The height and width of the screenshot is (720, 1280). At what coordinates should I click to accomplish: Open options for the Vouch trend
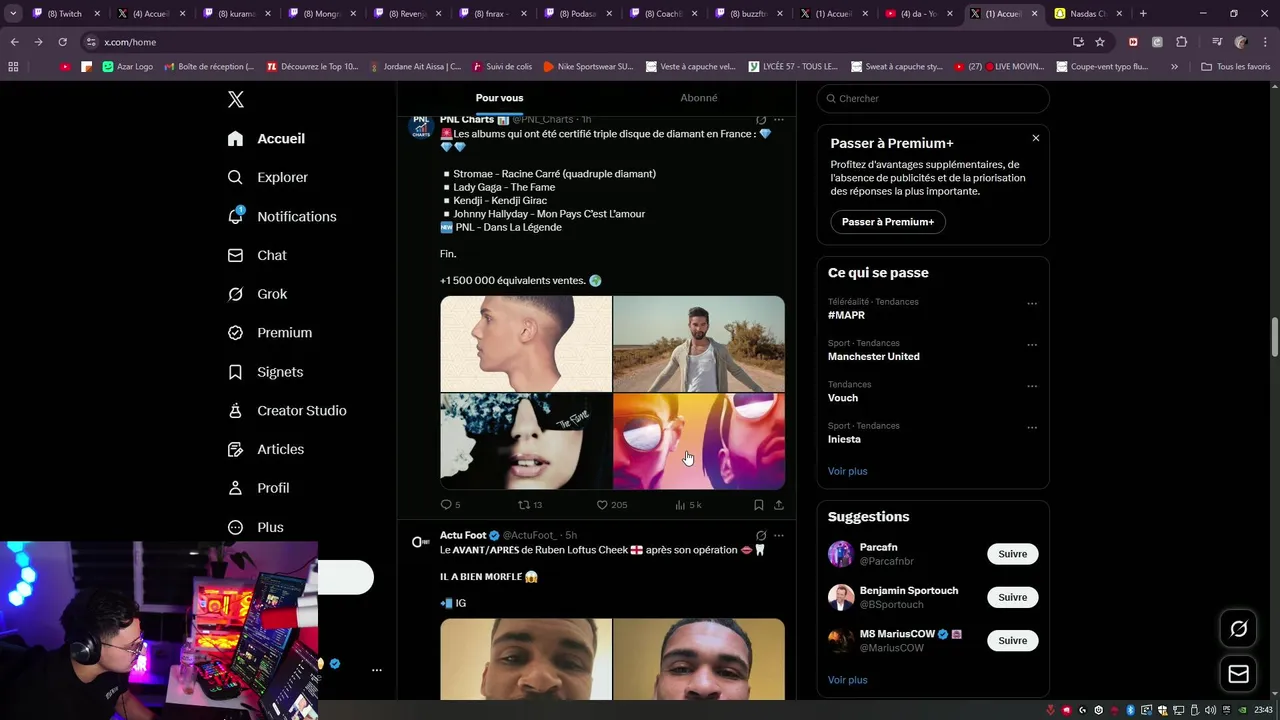[x=1032, y=386]
